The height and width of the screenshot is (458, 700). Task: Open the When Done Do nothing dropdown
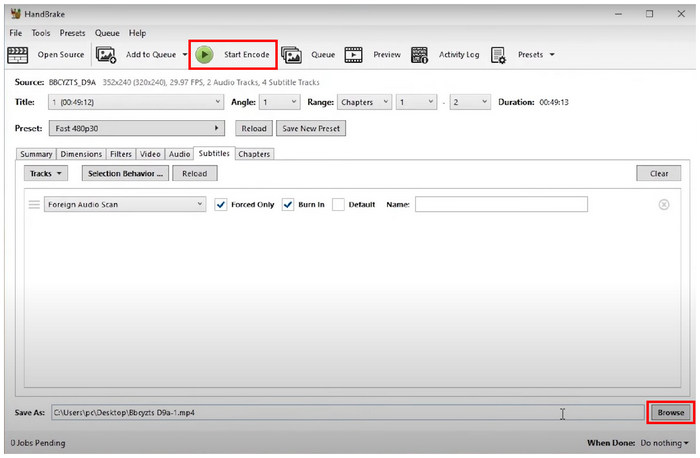click(664, 443)
